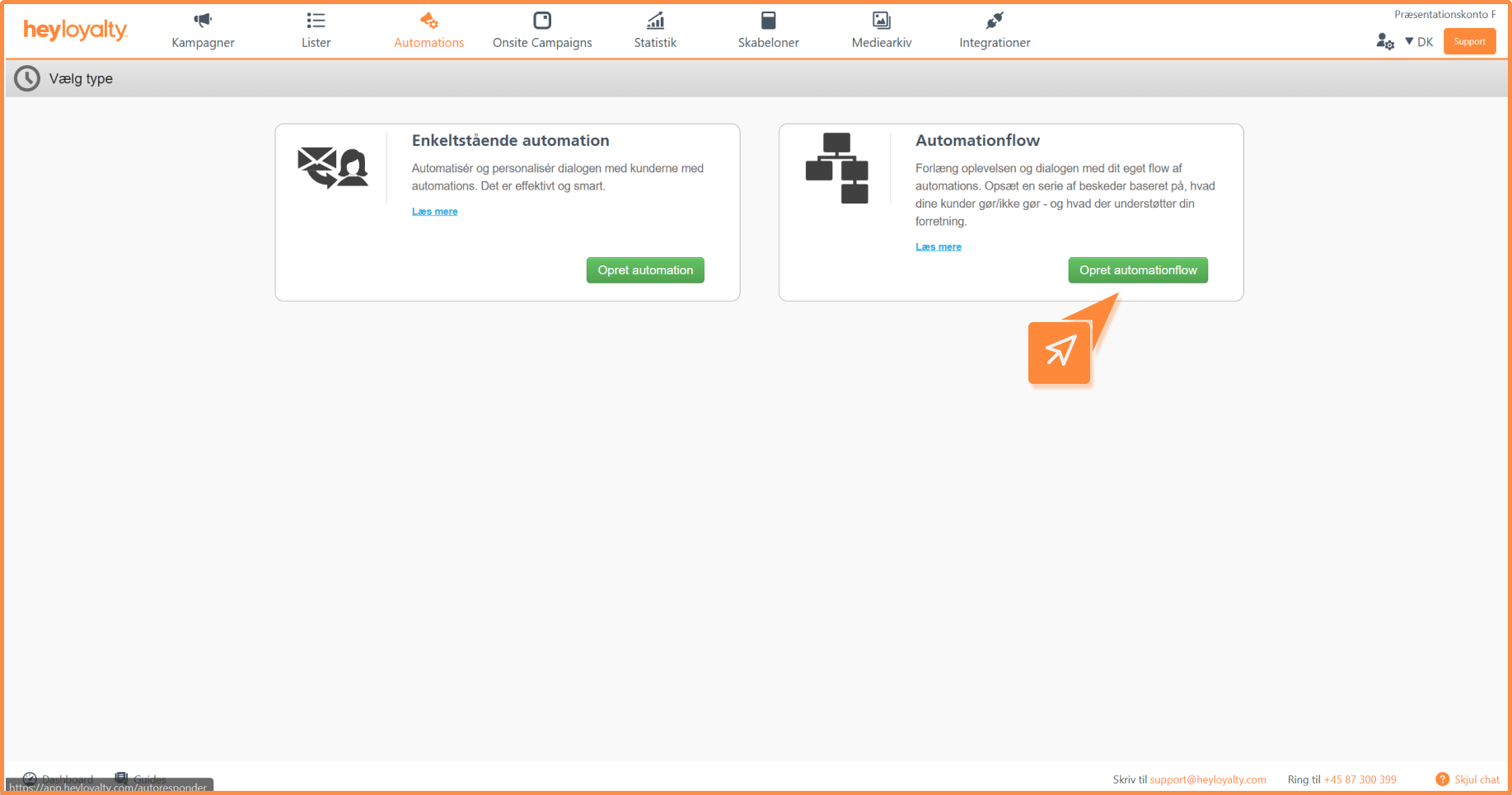Expand the DK language dropdown
This screenshot has height=795, width=1512.
point(1419,42)
